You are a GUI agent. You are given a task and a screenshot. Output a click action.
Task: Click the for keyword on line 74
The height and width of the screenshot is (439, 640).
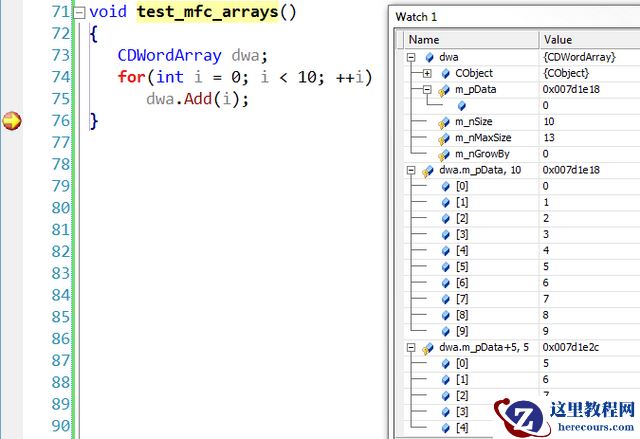click(x=132, y=77)
